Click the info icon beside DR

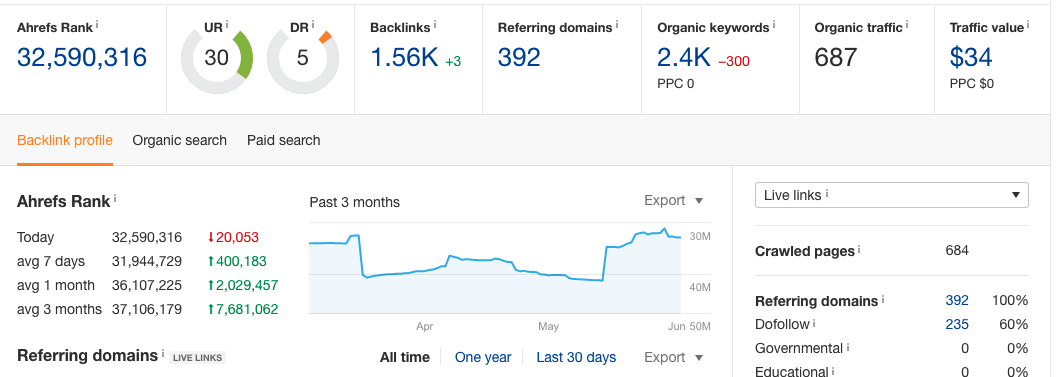click(x=314, y=24)
